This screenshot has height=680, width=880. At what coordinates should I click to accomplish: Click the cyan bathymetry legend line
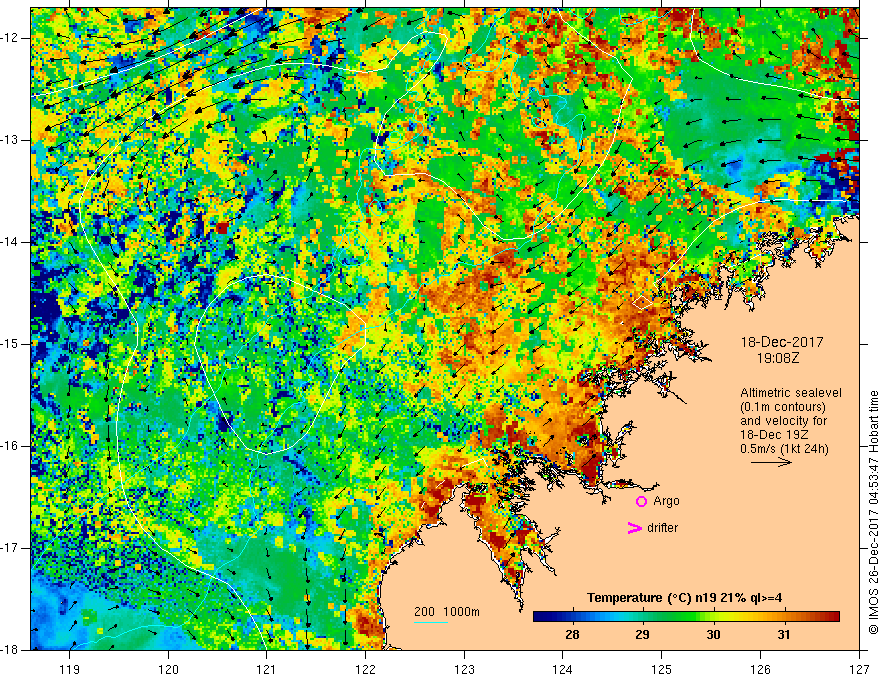pos(431,622)
